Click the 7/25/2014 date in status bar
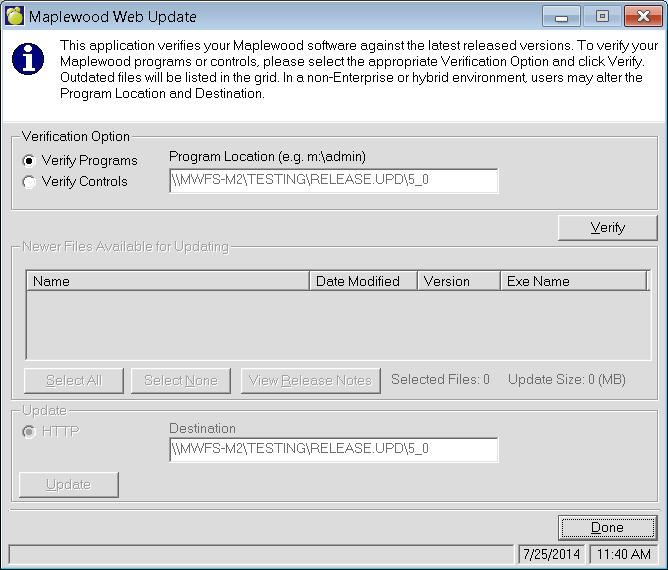The image size is (668, 570). [x=551, y=554]
